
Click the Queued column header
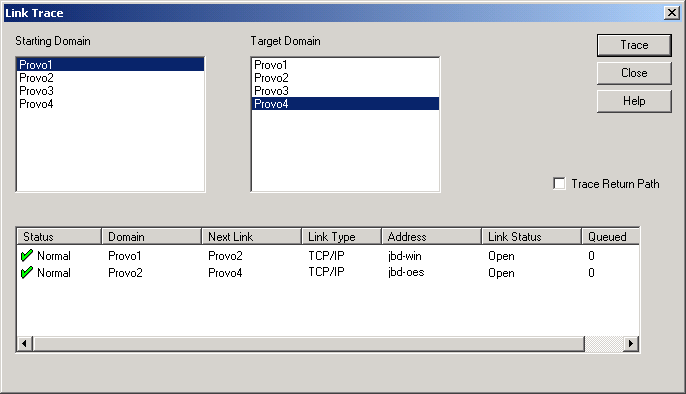click(x=610, y=237)
